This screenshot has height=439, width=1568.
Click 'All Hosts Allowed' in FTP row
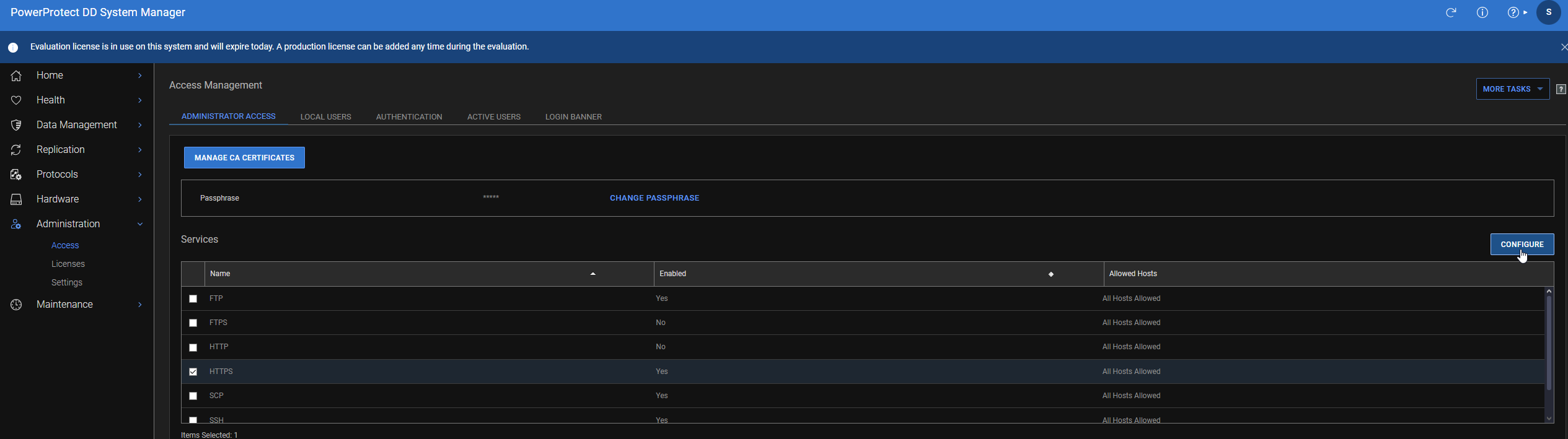pyautogui.click(x=1131, y=298)
